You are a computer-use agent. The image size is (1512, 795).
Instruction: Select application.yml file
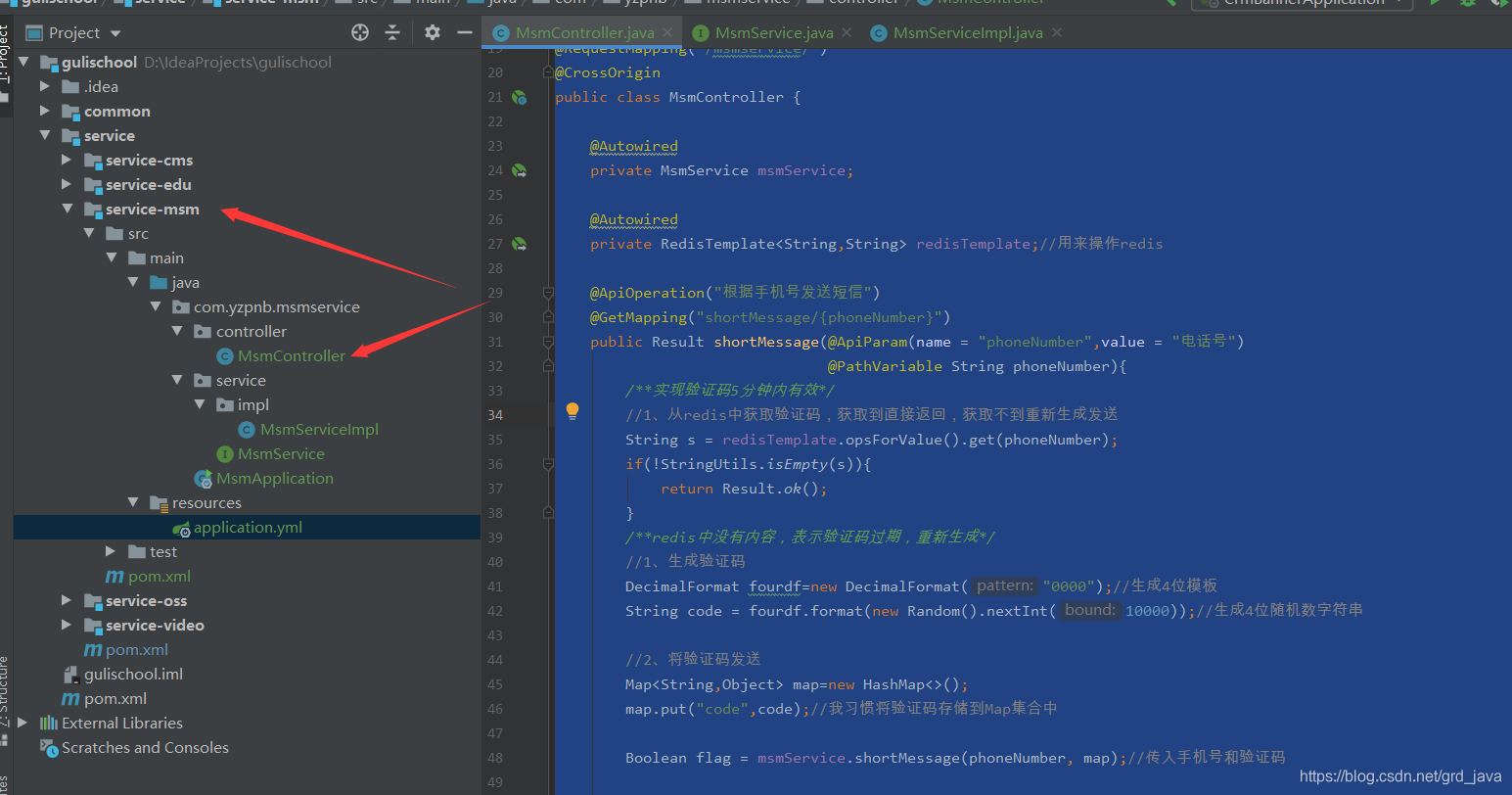click(x=248, y=527)
